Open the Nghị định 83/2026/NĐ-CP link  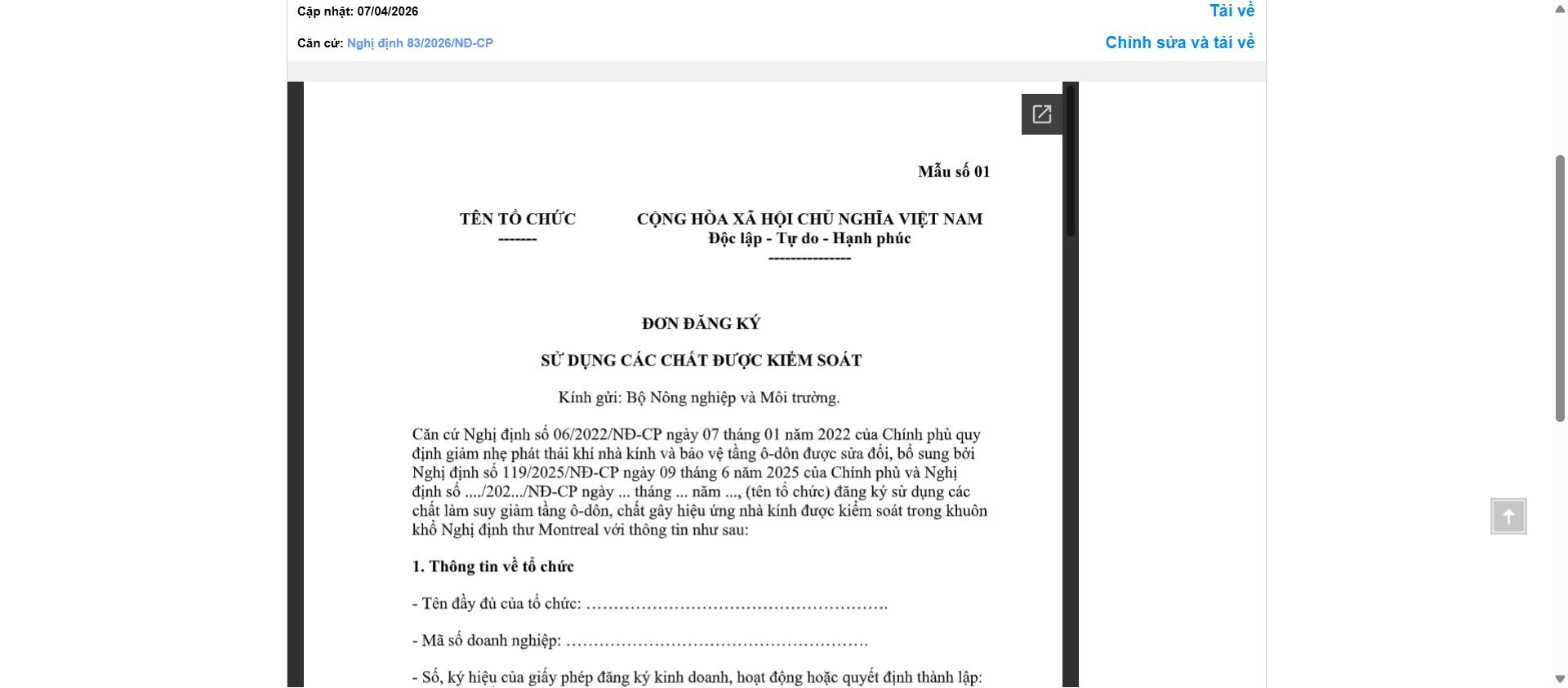[420, 43]
